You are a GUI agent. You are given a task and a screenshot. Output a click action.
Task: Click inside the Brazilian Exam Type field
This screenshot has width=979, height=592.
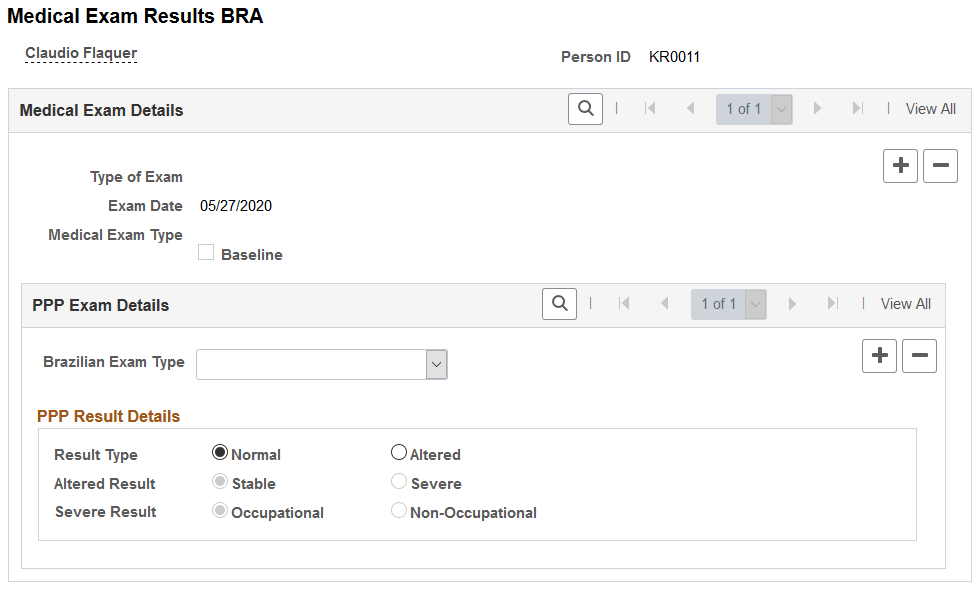(x=310, y=364)
